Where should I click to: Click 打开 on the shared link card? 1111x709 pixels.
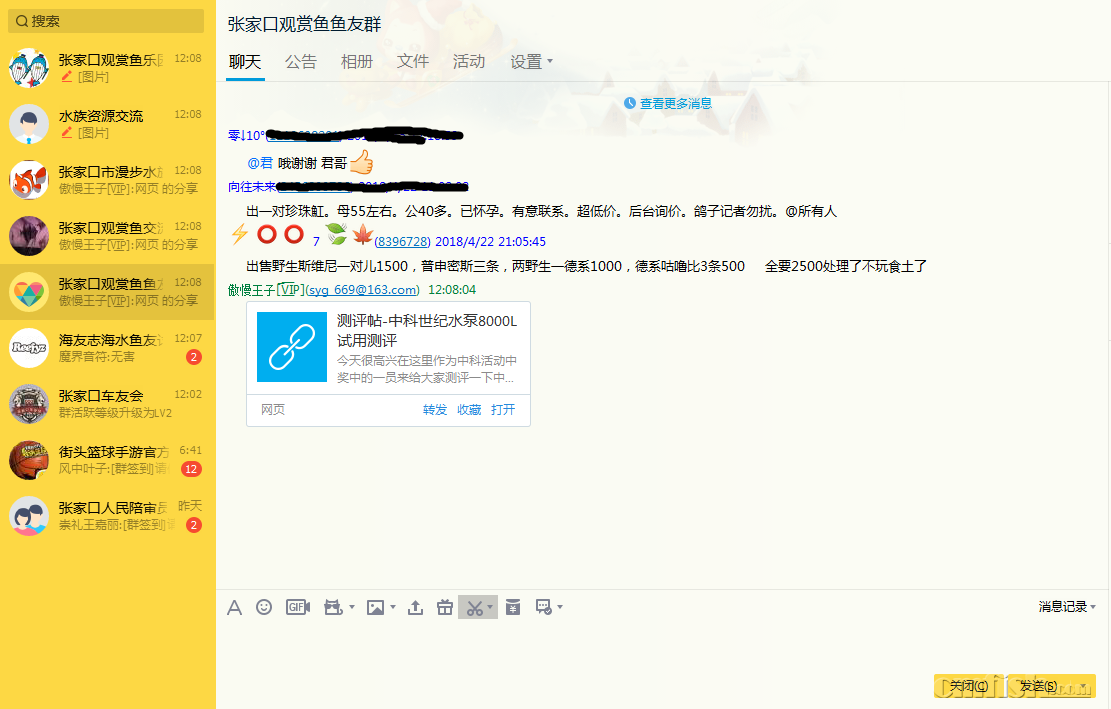[503, 410]
